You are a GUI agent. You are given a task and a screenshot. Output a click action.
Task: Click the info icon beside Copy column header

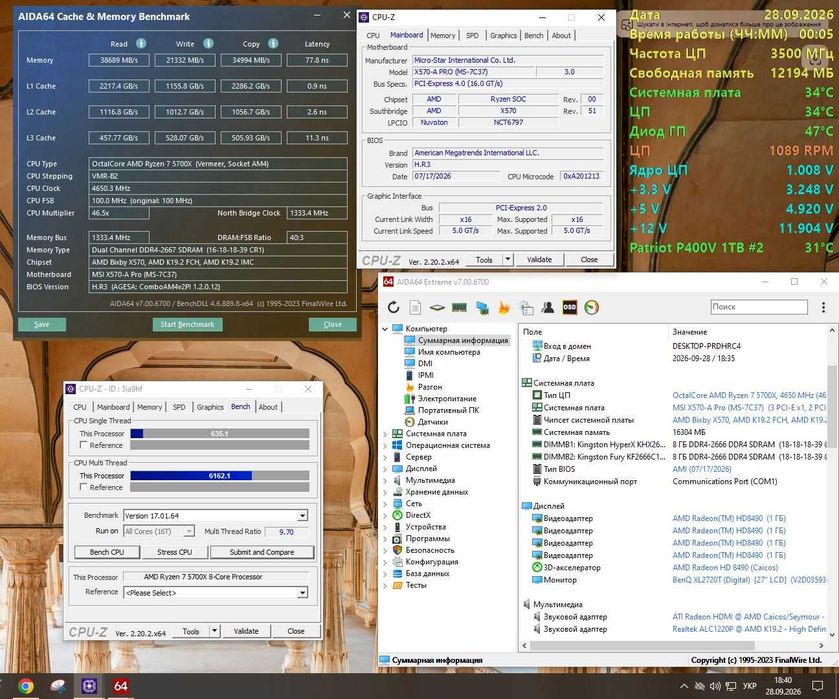click(273, 43)
